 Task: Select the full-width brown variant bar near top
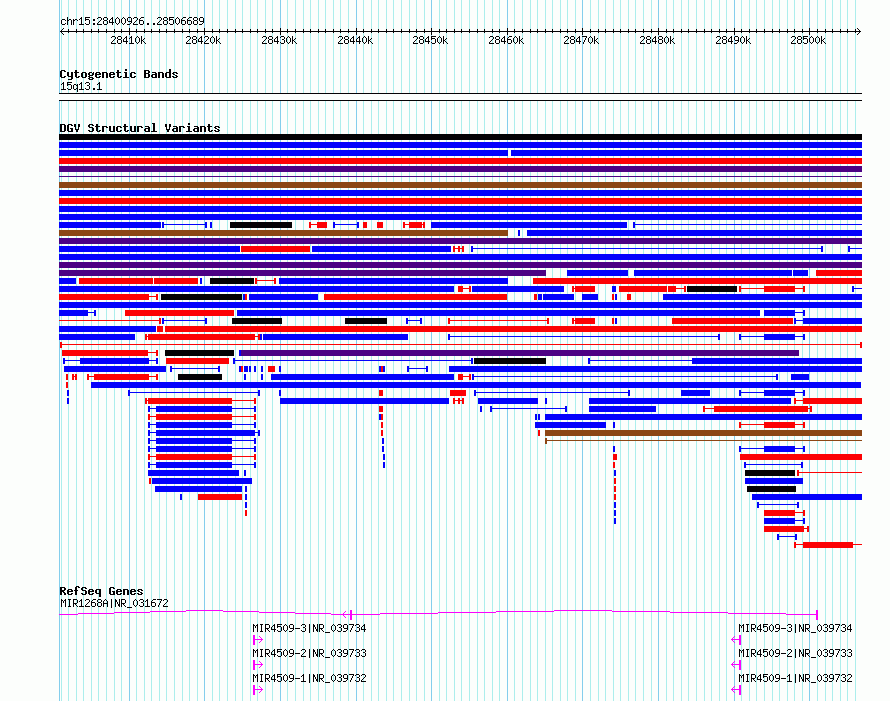click(x=460, y=185)
